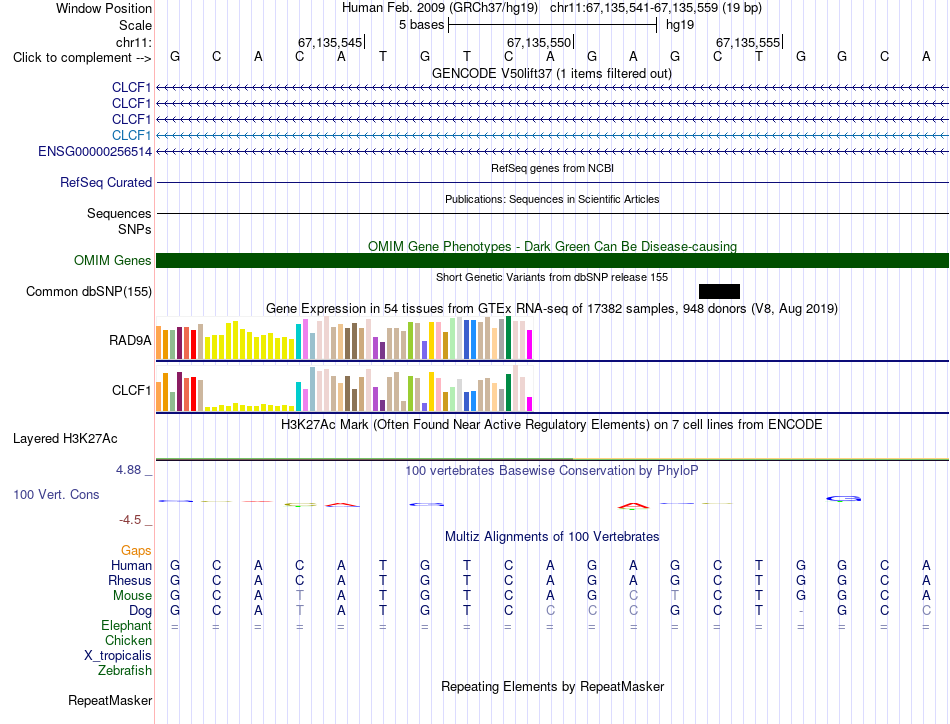
Task: Open the CLCF1 GTEx expression bar chart
Action: click(x=344, y=388)
